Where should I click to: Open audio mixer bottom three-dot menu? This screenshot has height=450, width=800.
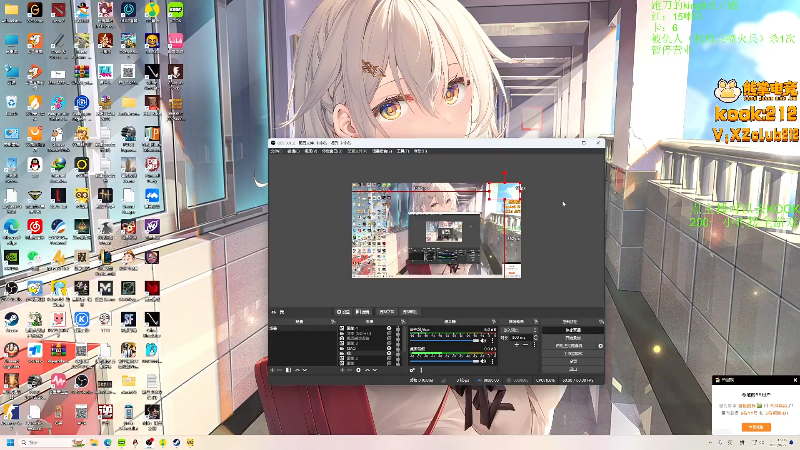[421, 370]
